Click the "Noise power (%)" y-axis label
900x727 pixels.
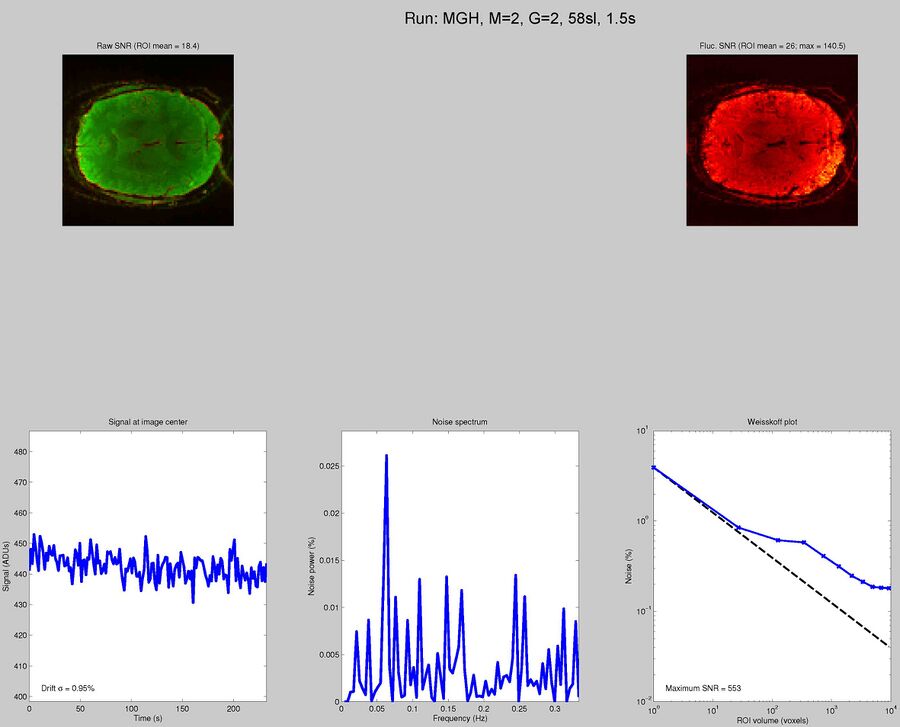(314, 567)
